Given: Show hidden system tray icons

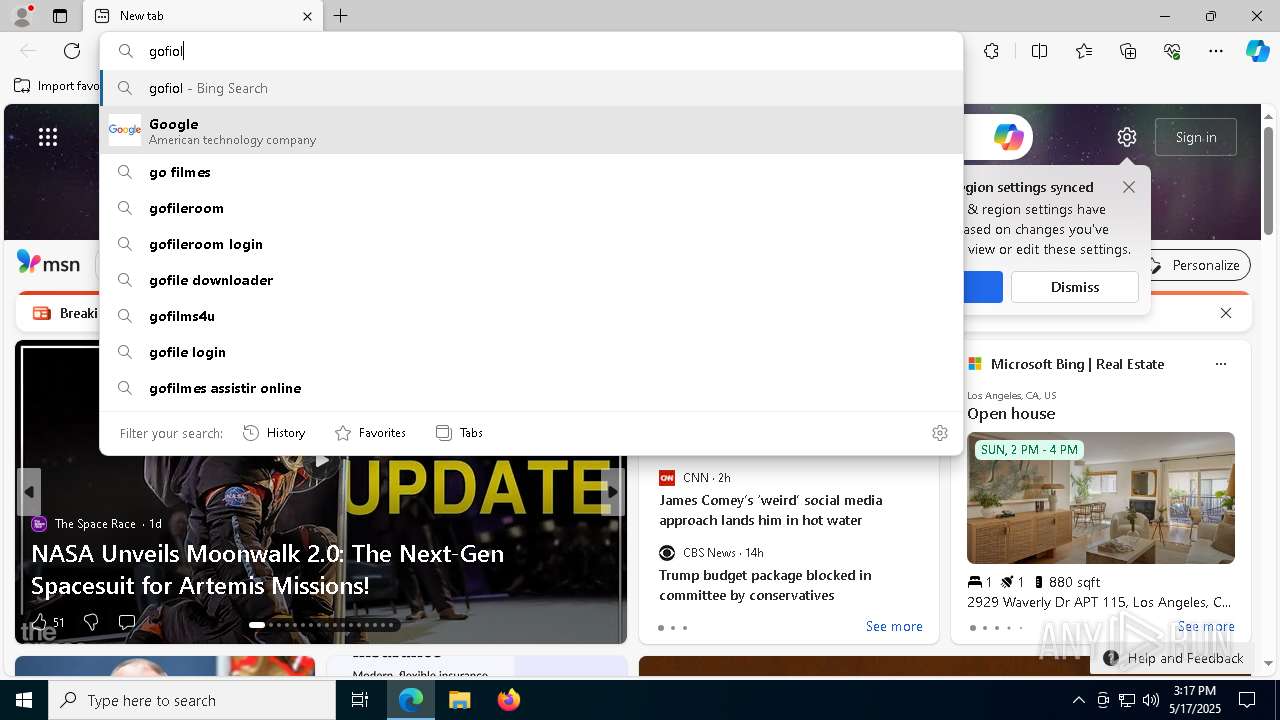Looking at the screenshot, I should click(1078, 700).
